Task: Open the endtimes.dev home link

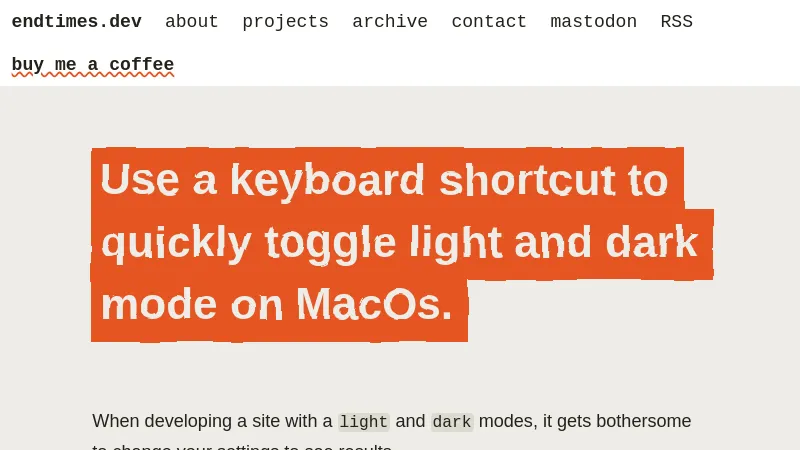Action: 76,22
